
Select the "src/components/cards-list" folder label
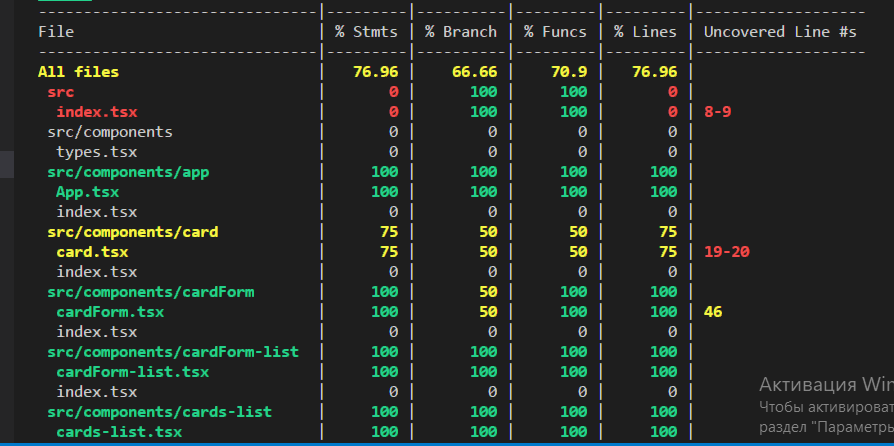click(x=160, y=412)
